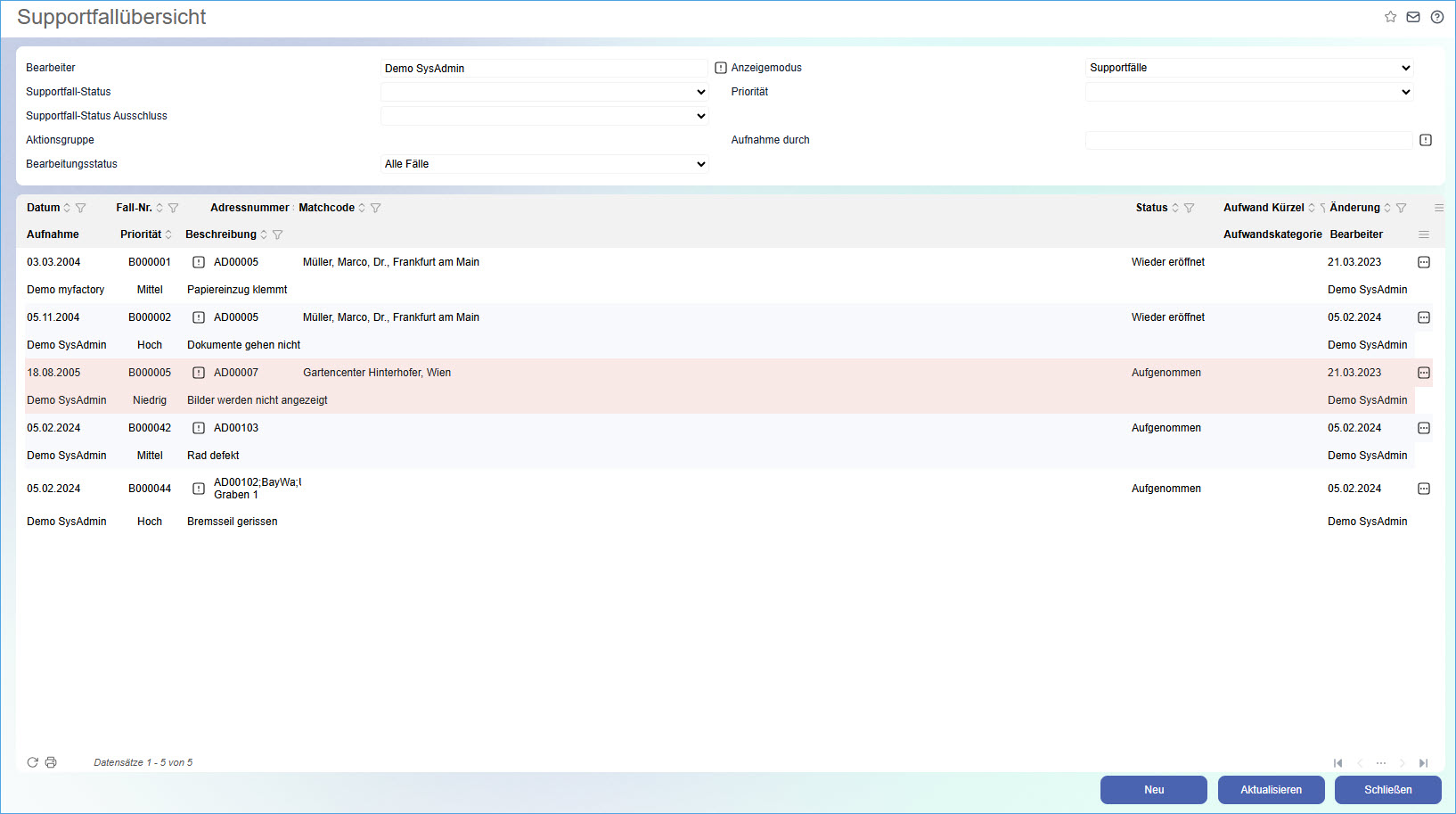This screenshot has width=1456, height=814.
Task: Open the column menu in header row
Action: [x=1439, y=208]
